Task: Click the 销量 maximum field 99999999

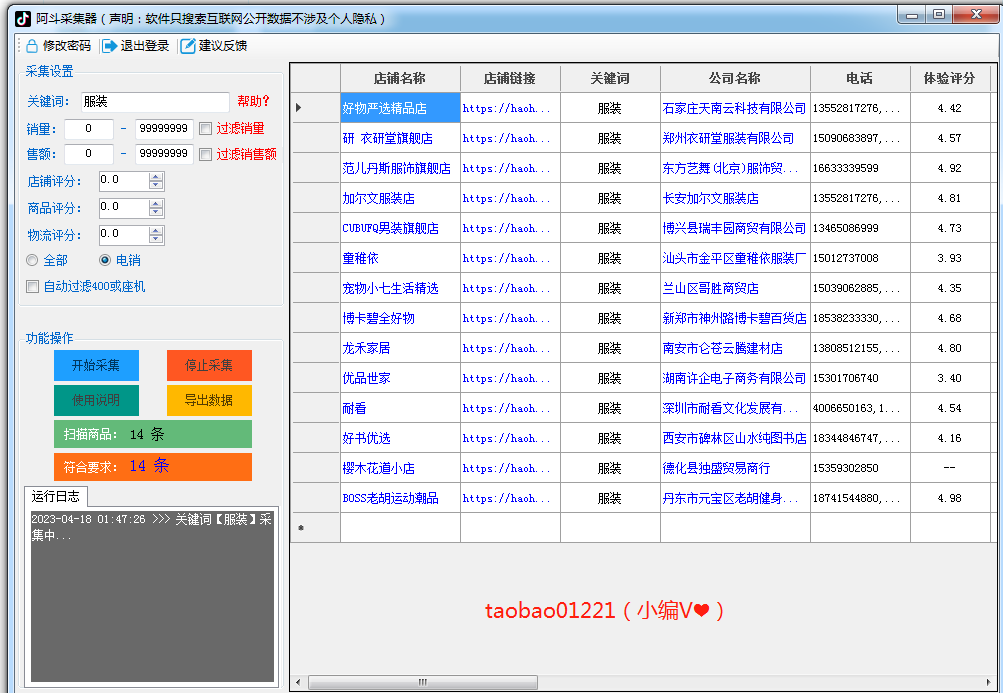Action: click(x=164, y=129)
